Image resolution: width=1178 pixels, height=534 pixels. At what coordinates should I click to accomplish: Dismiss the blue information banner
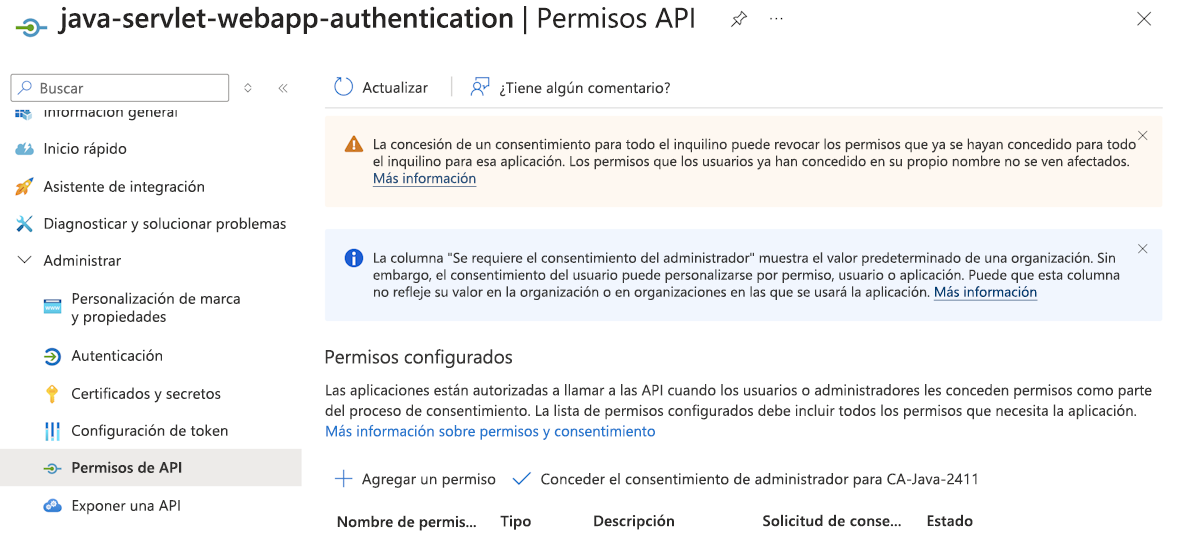(1143, 248)
